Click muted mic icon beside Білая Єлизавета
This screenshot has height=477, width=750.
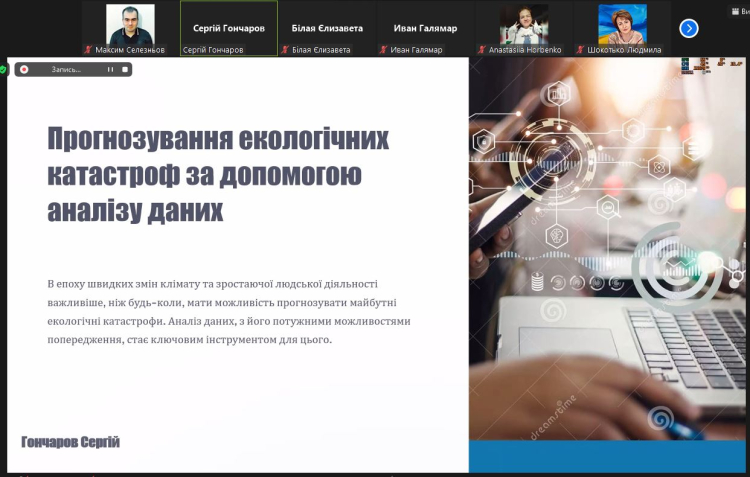click(285, 49)
